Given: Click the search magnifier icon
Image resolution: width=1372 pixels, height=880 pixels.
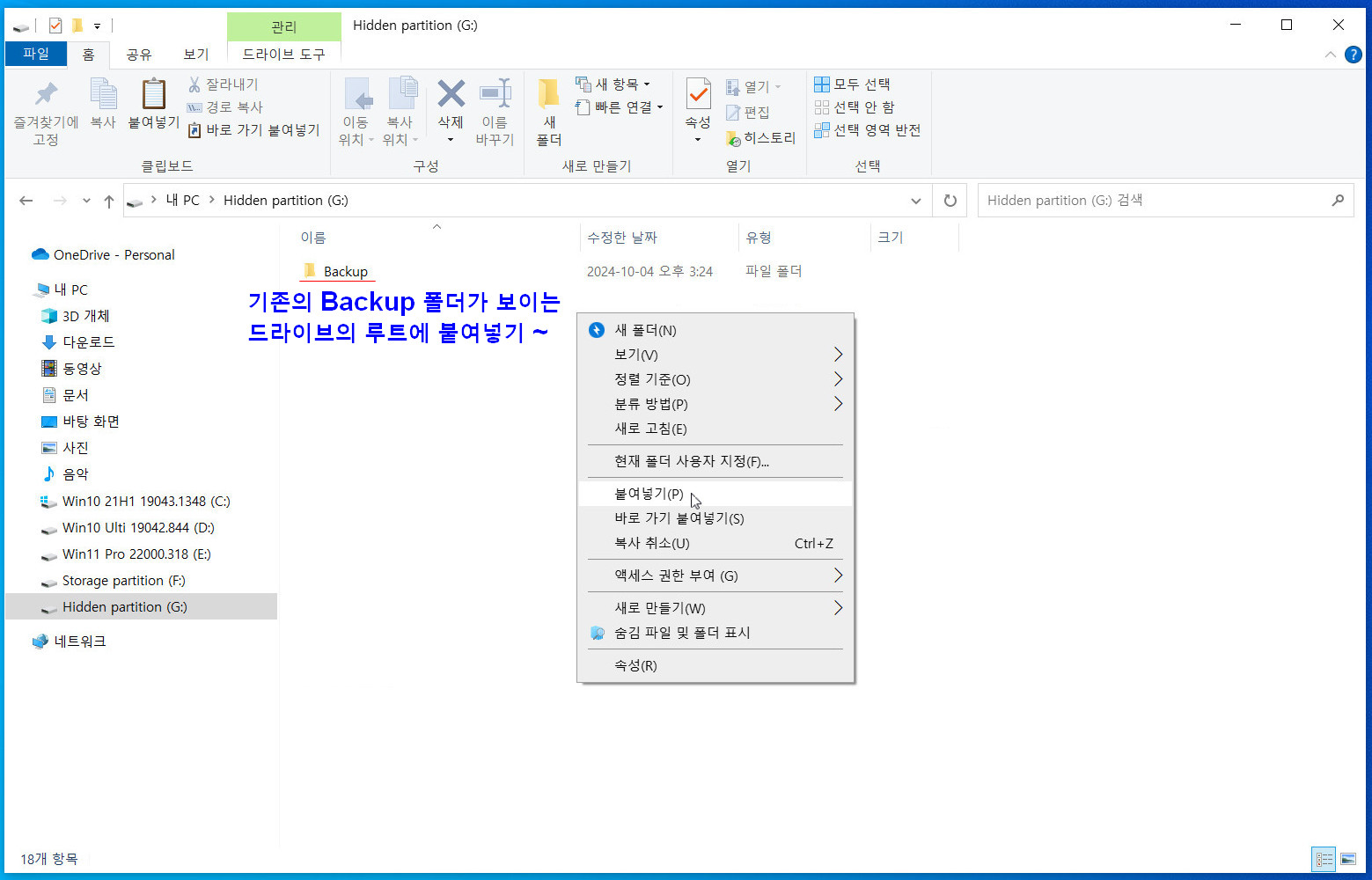Looking at the screenshot, I should (1338, 201).
